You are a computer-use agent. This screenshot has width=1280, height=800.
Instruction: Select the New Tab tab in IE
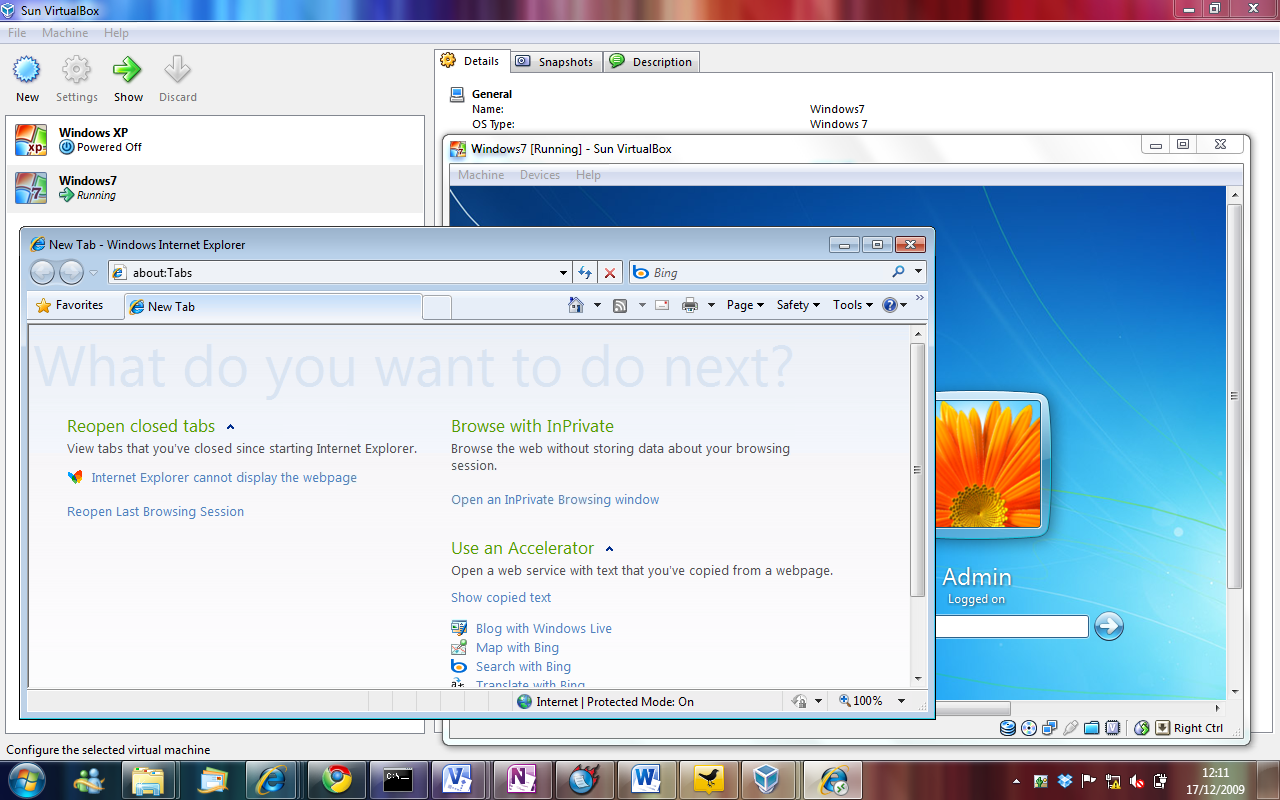click(272, 307)
